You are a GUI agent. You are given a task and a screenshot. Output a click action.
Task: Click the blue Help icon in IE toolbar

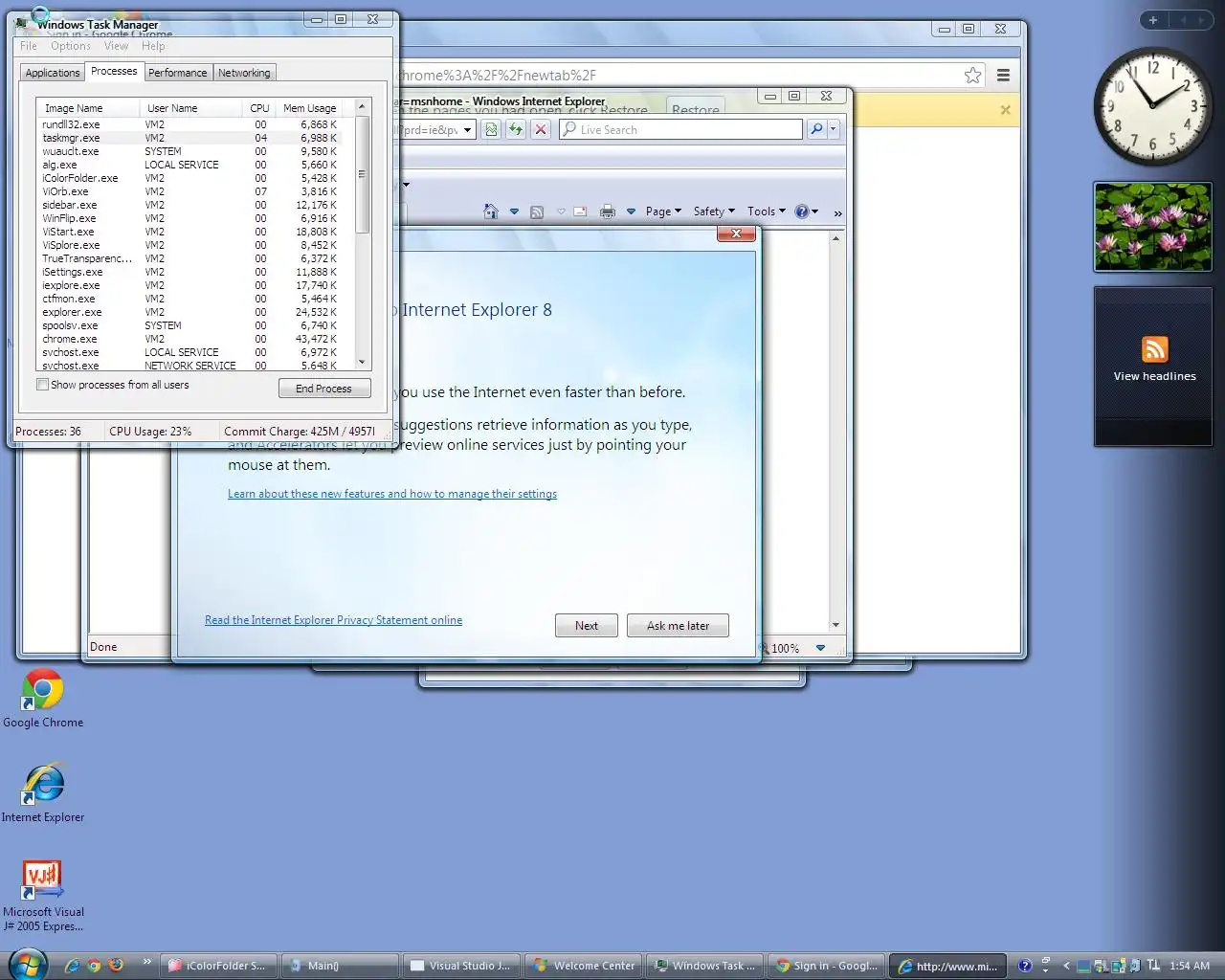[802, 212]
